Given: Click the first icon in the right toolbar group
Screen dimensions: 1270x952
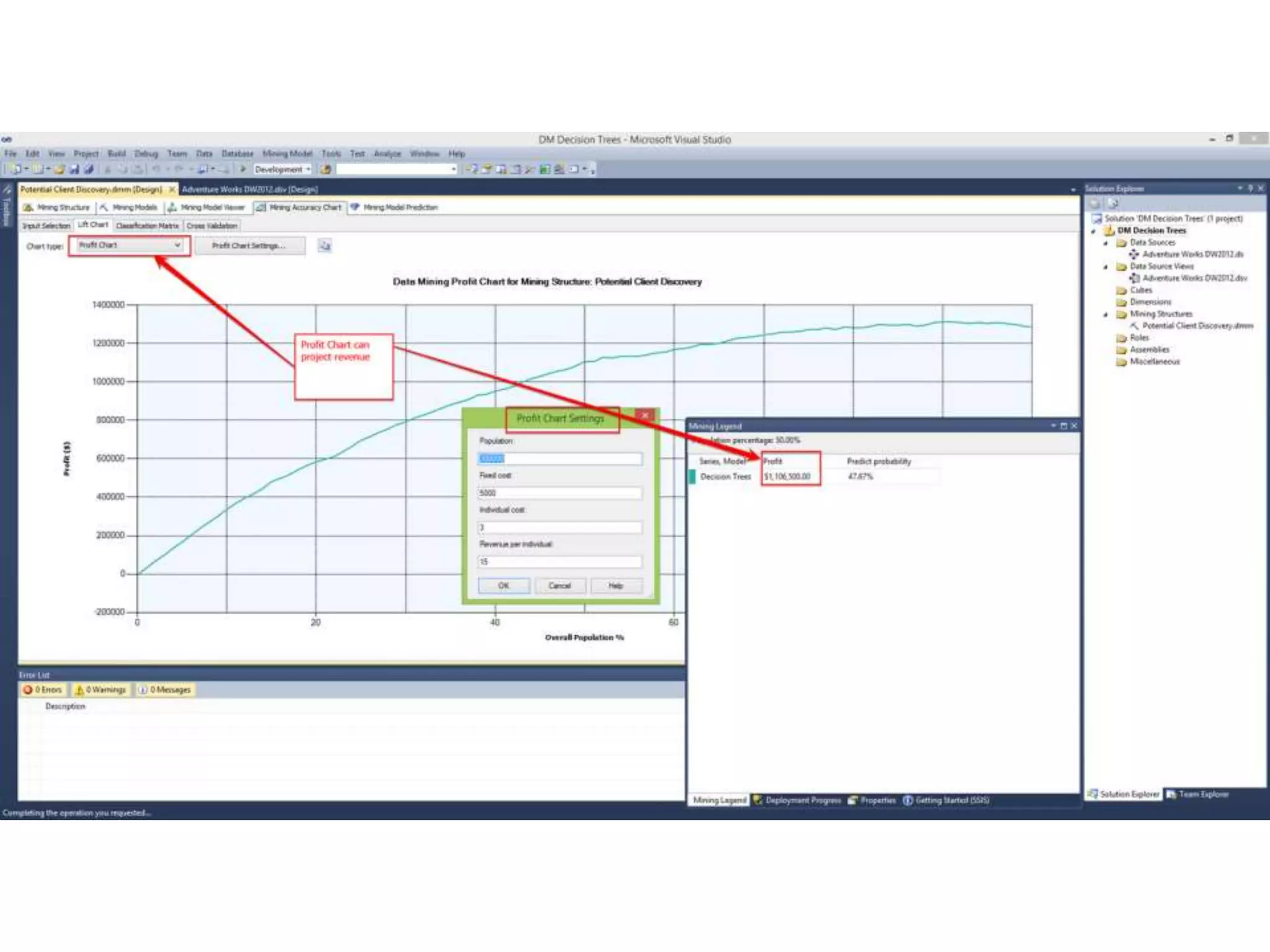Looking at the screenshot, I should [x=473, y=169].
